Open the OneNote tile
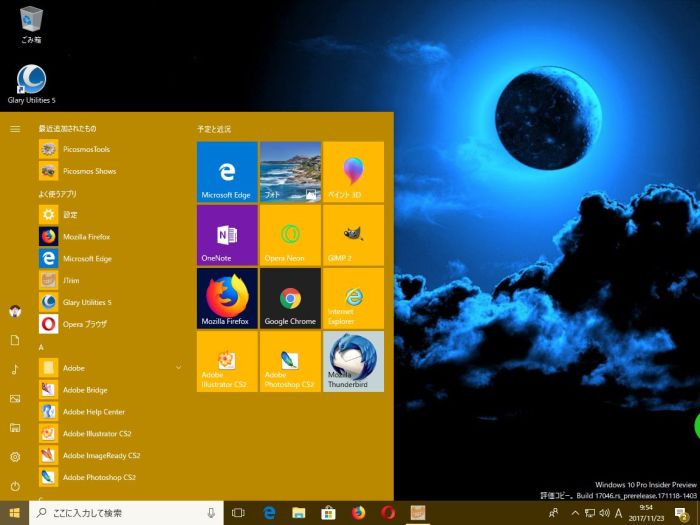The height and width of the screenshot is (525, 700). pos(227,235)
